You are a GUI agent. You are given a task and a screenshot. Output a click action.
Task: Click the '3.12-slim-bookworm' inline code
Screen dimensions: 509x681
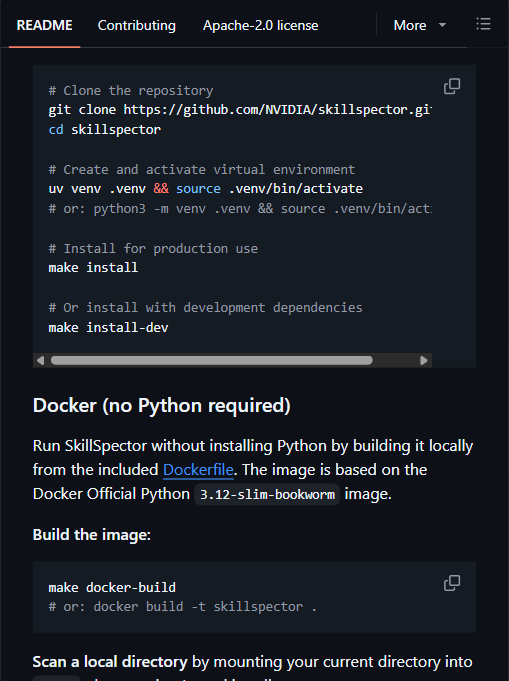[267, 494]
